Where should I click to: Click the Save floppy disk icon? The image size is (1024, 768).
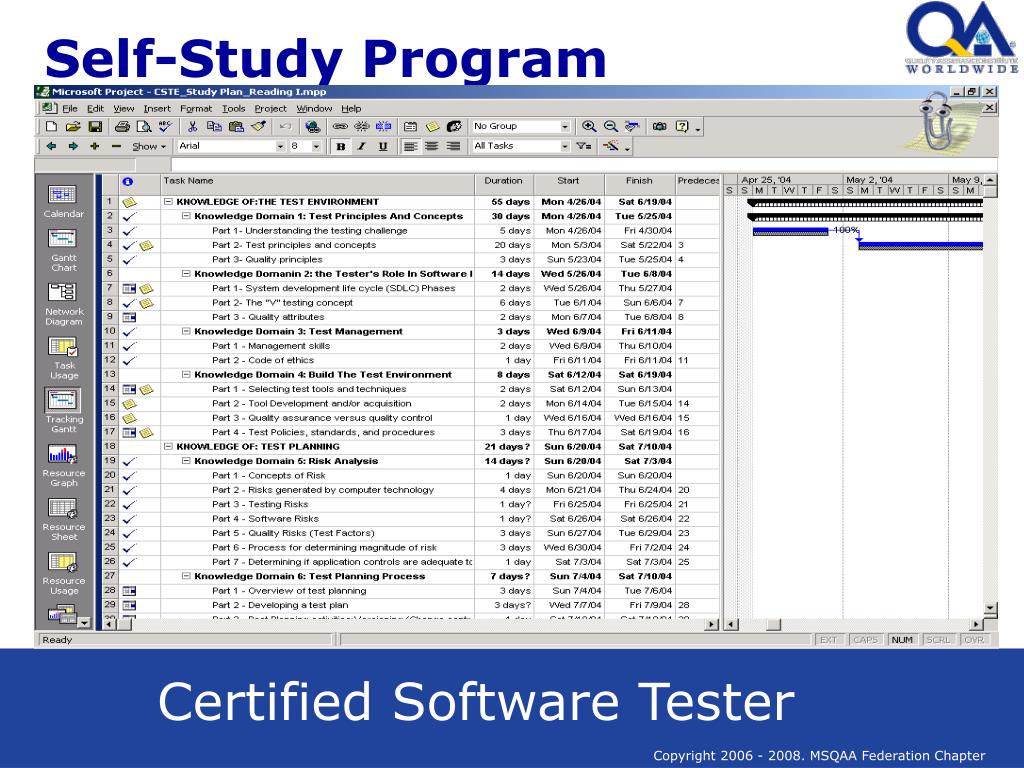pos(95,127)
